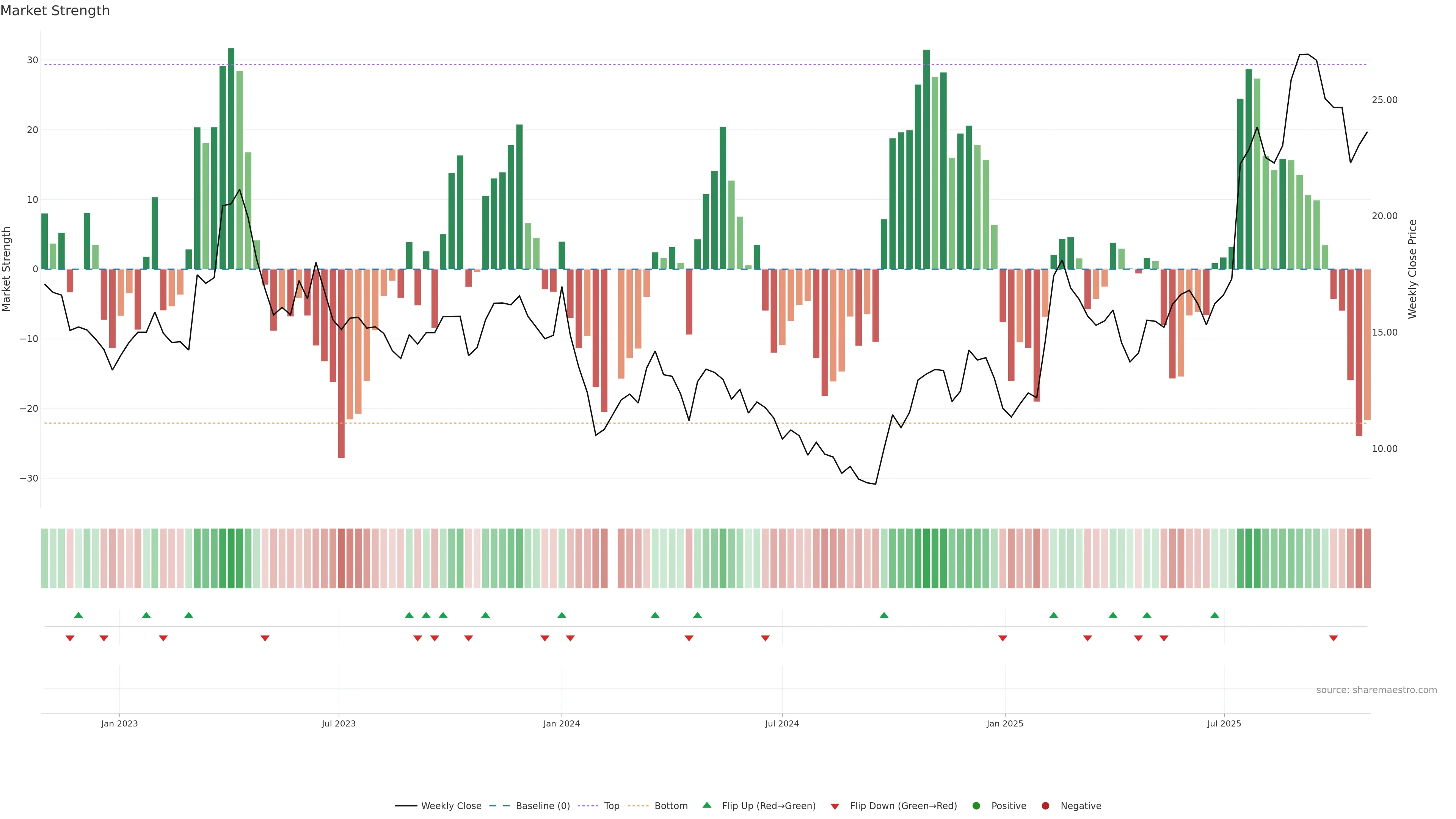Click the Flip Up green triangle legend icon

pyautogui.click(x=706, y=805)
